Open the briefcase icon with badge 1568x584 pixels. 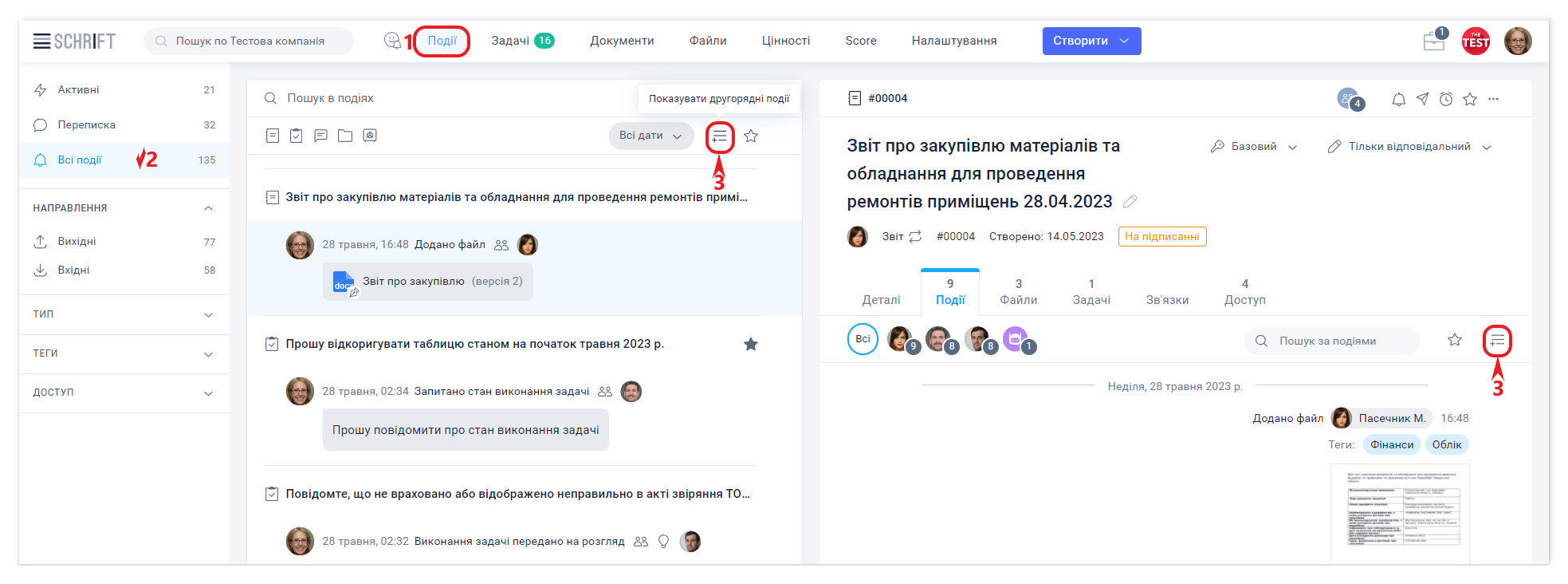pos(1434,41)
